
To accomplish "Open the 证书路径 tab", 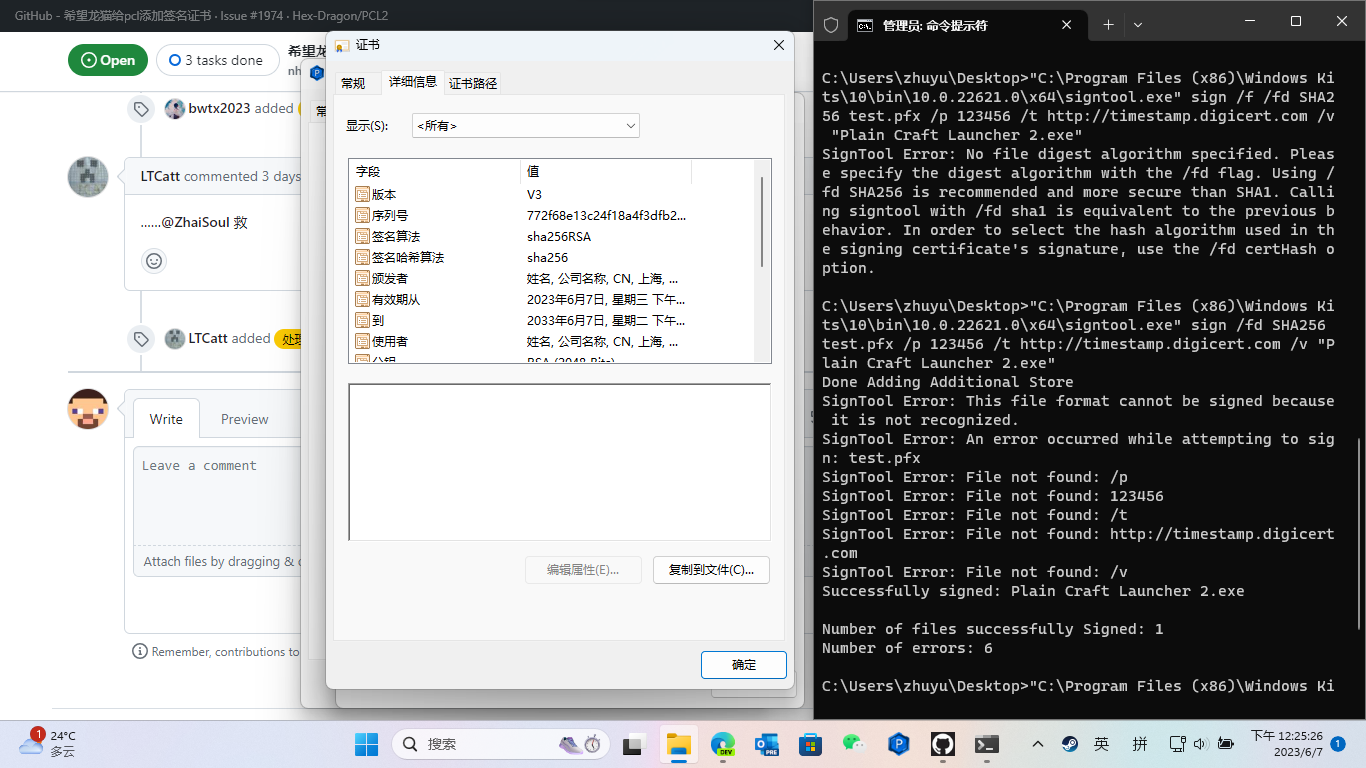I will [x=473, y=83].
